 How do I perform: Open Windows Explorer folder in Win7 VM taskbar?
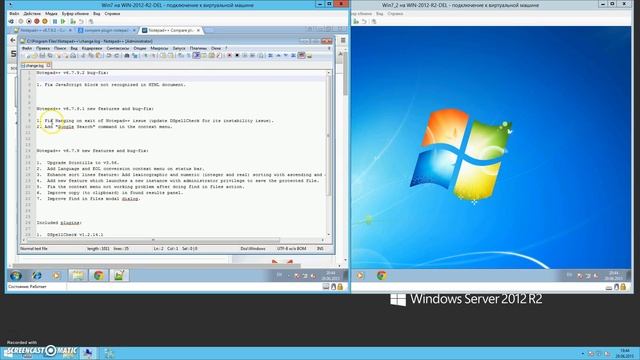[78, 276]
